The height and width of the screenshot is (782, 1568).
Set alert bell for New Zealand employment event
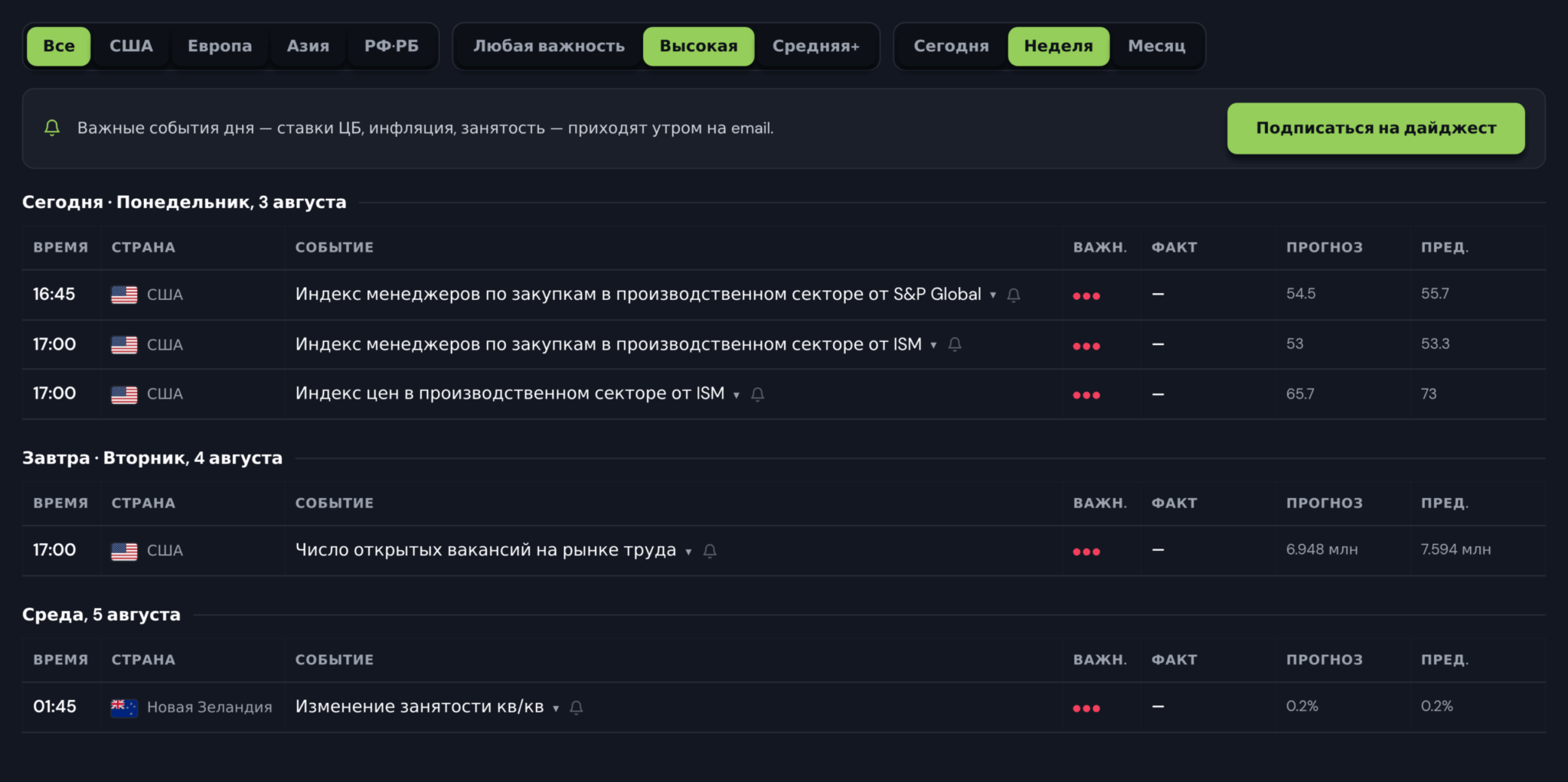577,708
